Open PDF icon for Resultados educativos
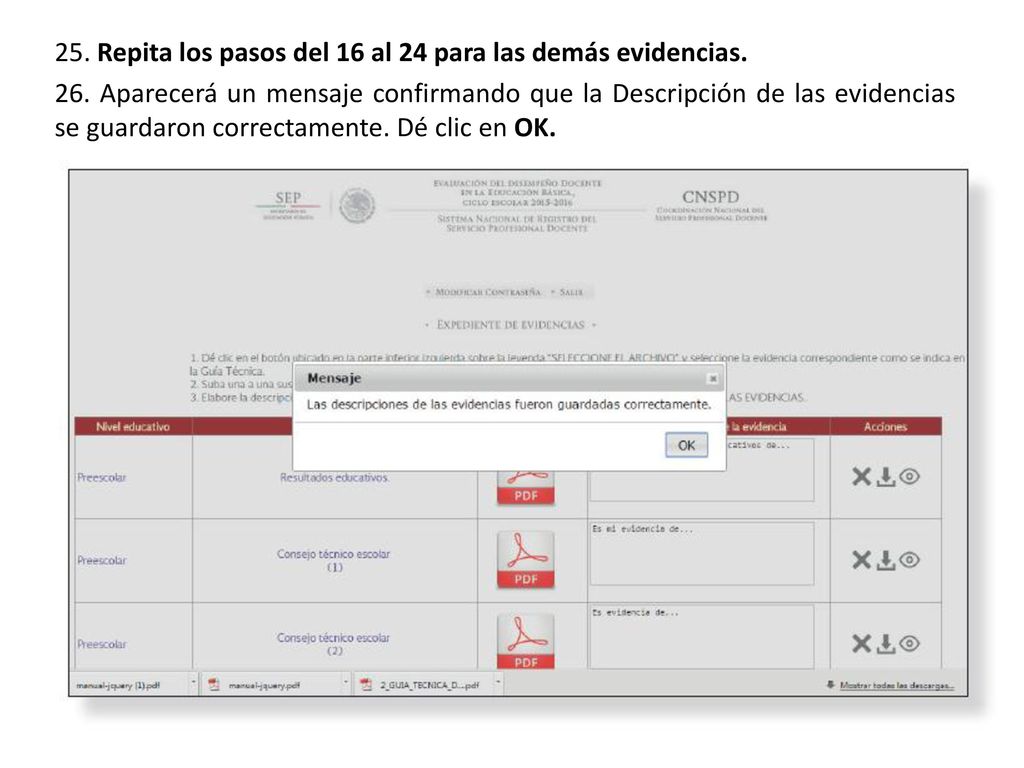 pos(526,488)
